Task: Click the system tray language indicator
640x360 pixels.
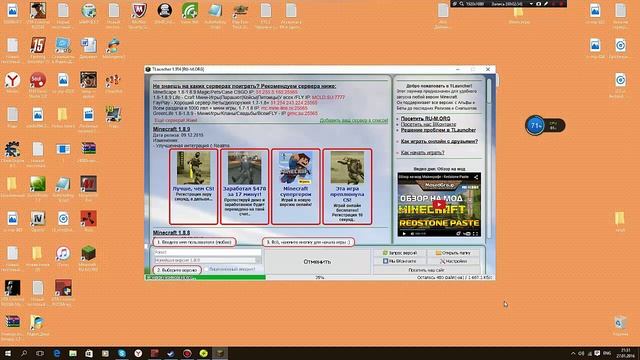Action: coord(607,353)
